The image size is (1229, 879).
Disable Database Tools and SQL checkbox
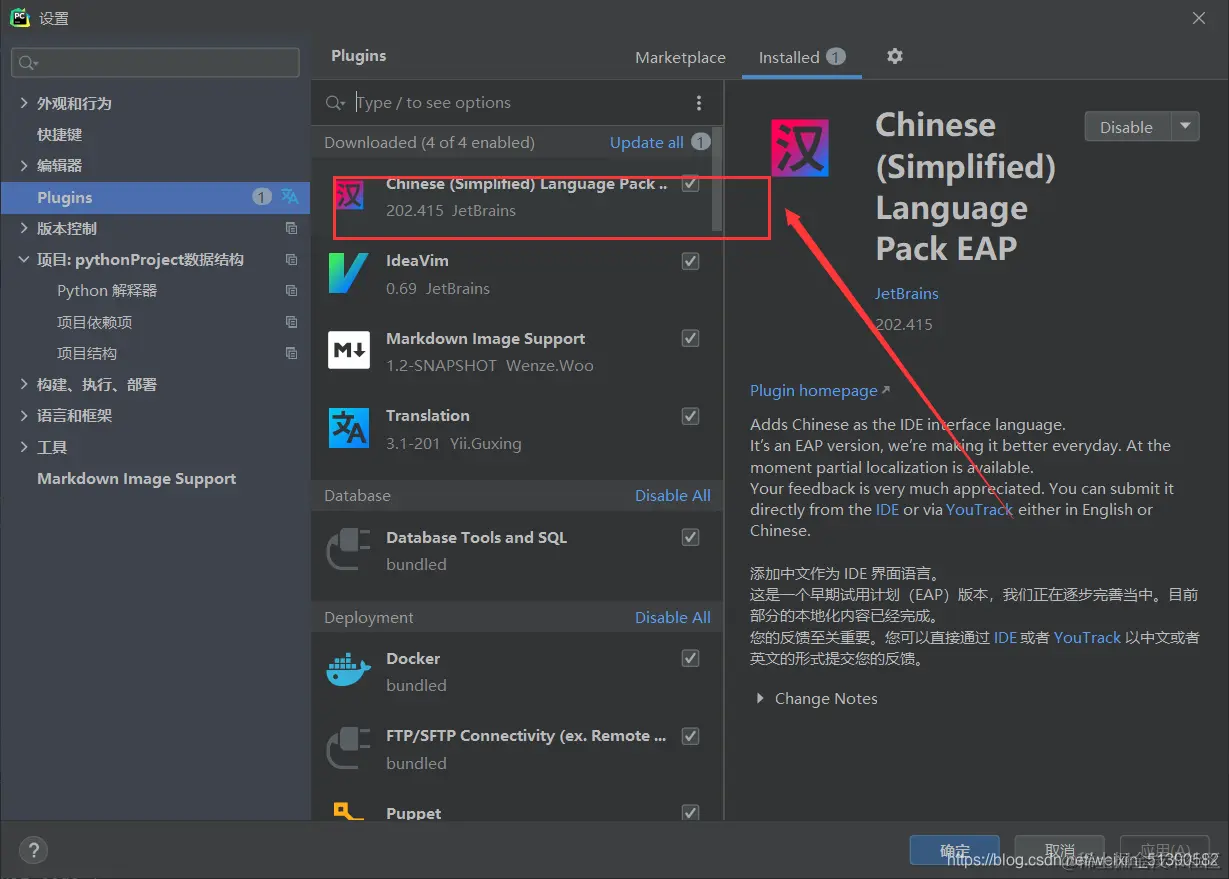pos(690,537)
